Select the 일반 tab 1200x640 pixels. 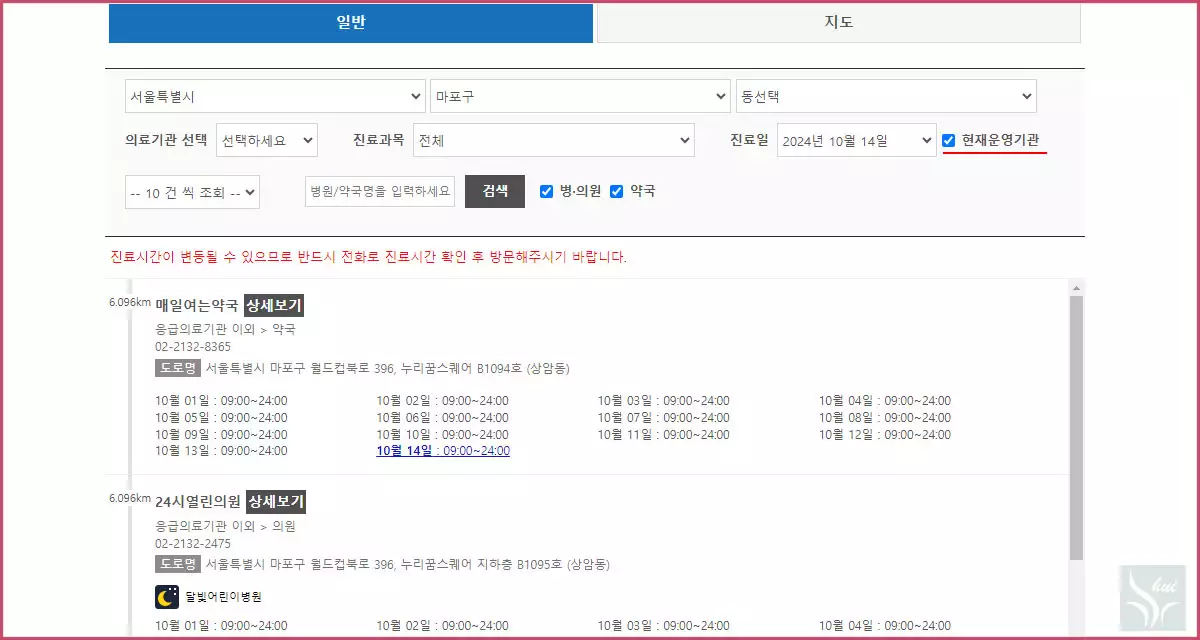click(x=350, y=23)
